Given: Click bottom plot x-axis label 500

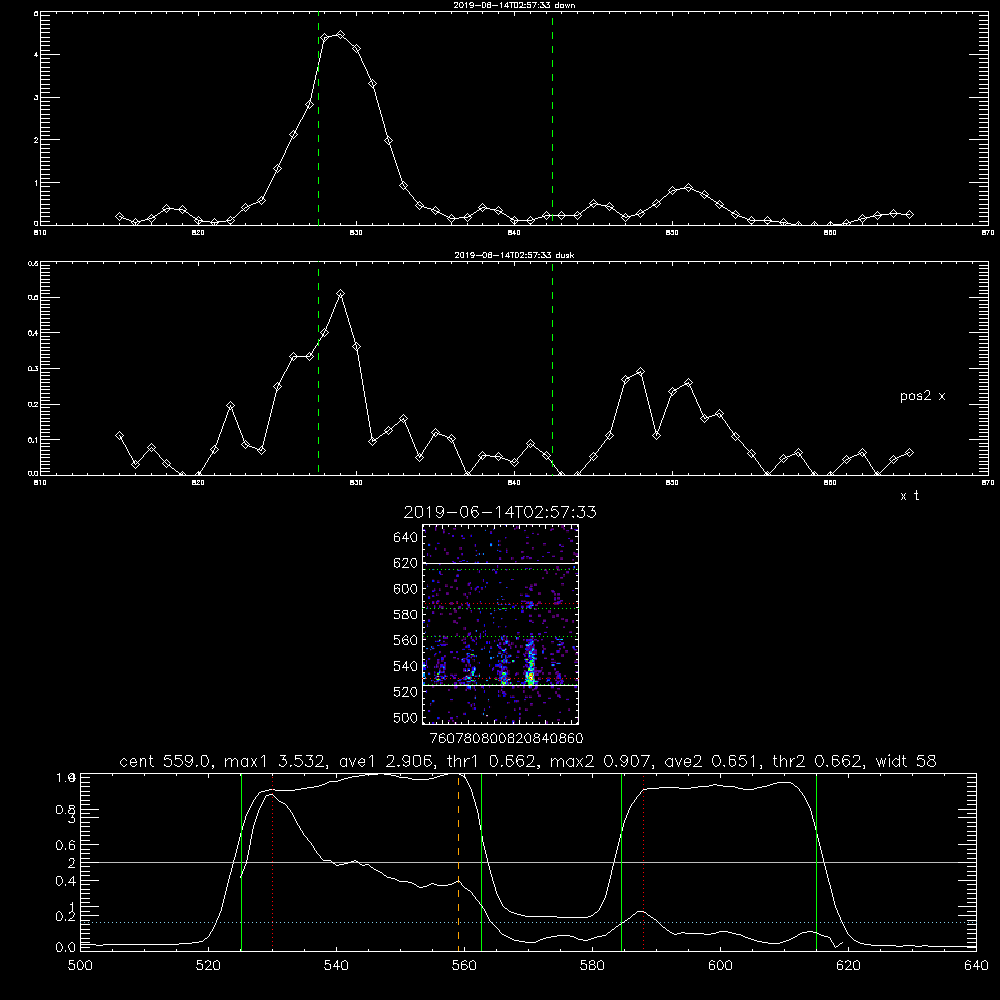Looking at the screenshot, I should [x=80, y=966].
